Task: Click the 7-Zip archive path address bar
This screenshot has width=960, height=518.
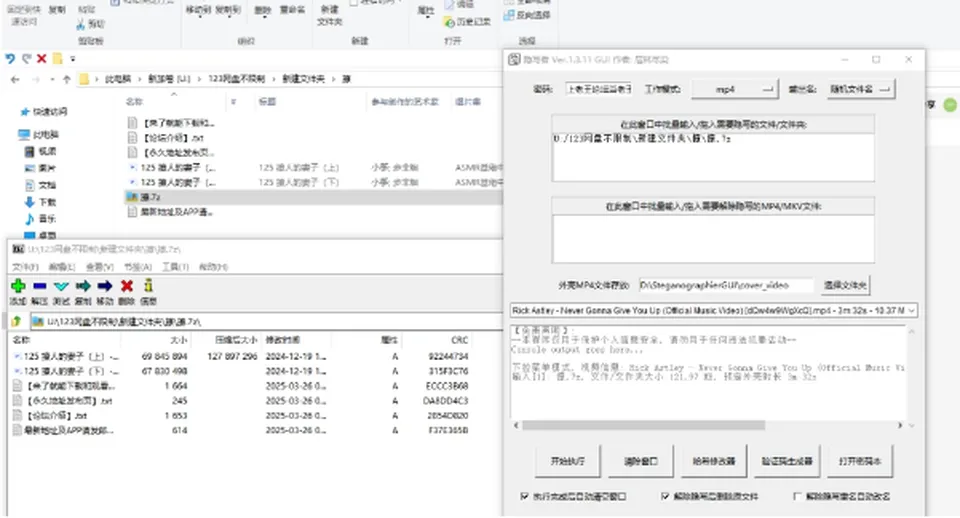Action: pyautogui.click(x=265, y=321)
